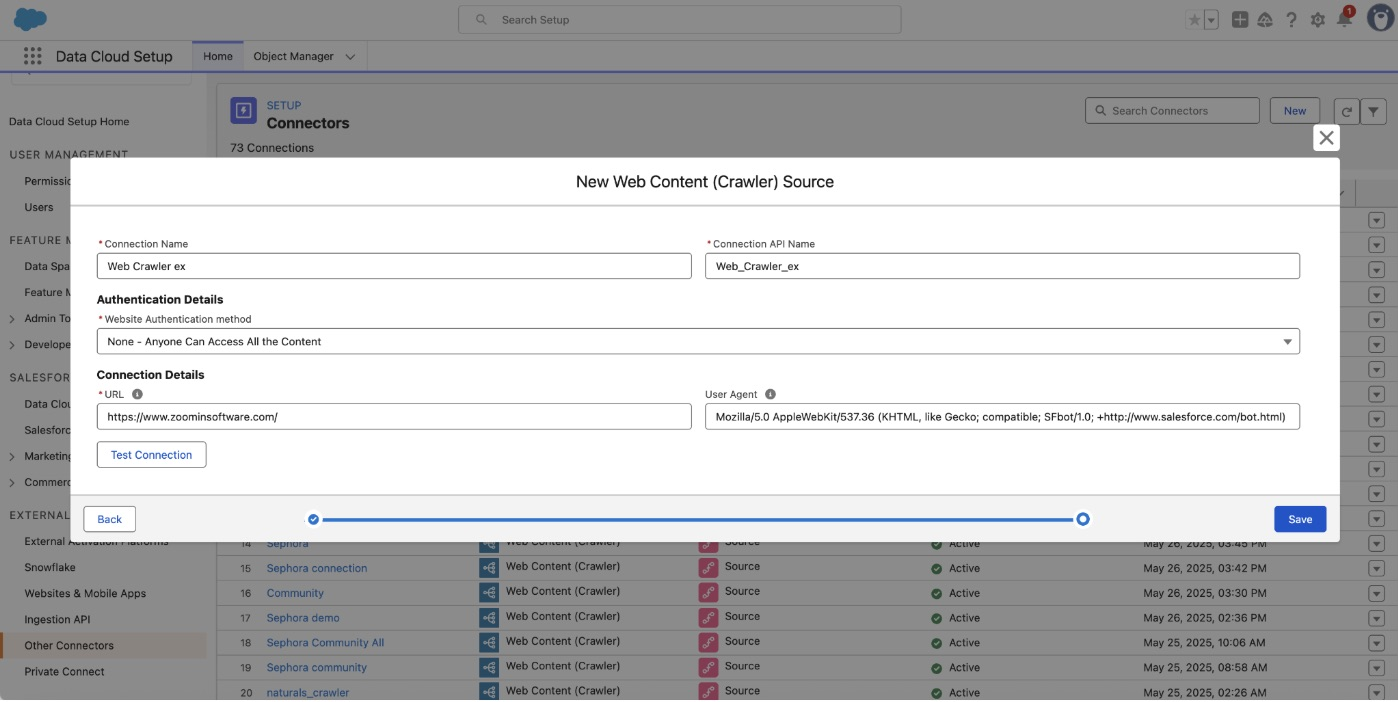Viewport: 1398px width, 702px height.
Task: Edit the User Agent input field
Action: [x=1002, y=416]
